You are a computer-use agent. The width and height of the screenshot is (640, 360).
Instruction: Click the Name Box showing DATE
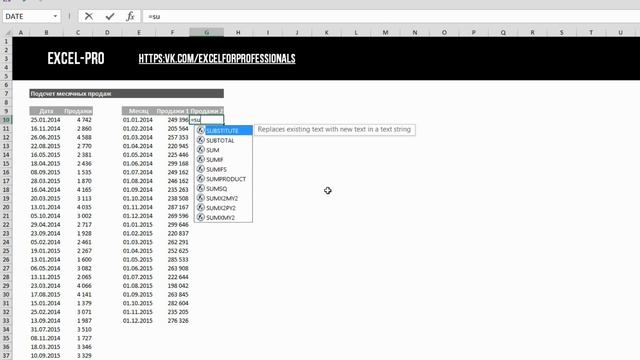click(x=27, y=16)
